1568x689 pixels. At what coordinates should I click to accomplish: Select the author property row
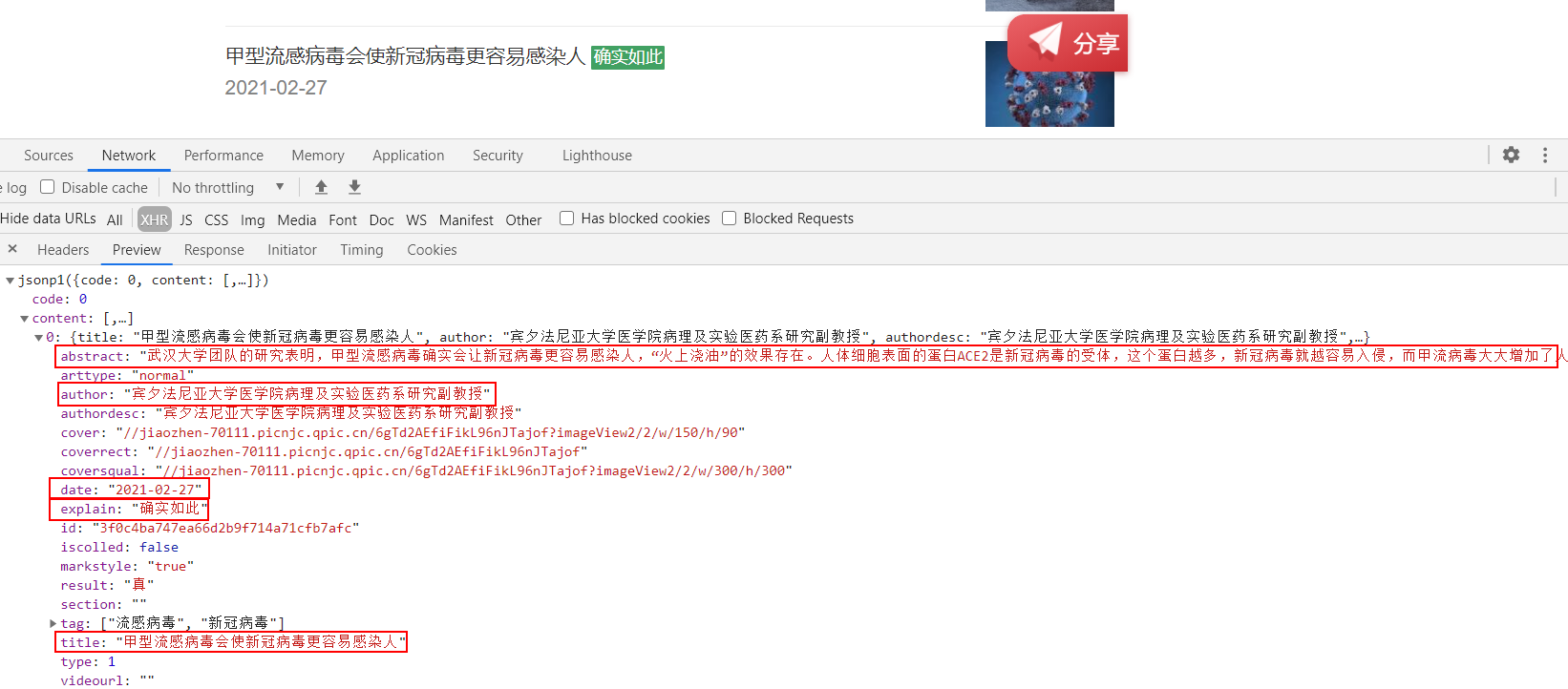click(277, 394)
